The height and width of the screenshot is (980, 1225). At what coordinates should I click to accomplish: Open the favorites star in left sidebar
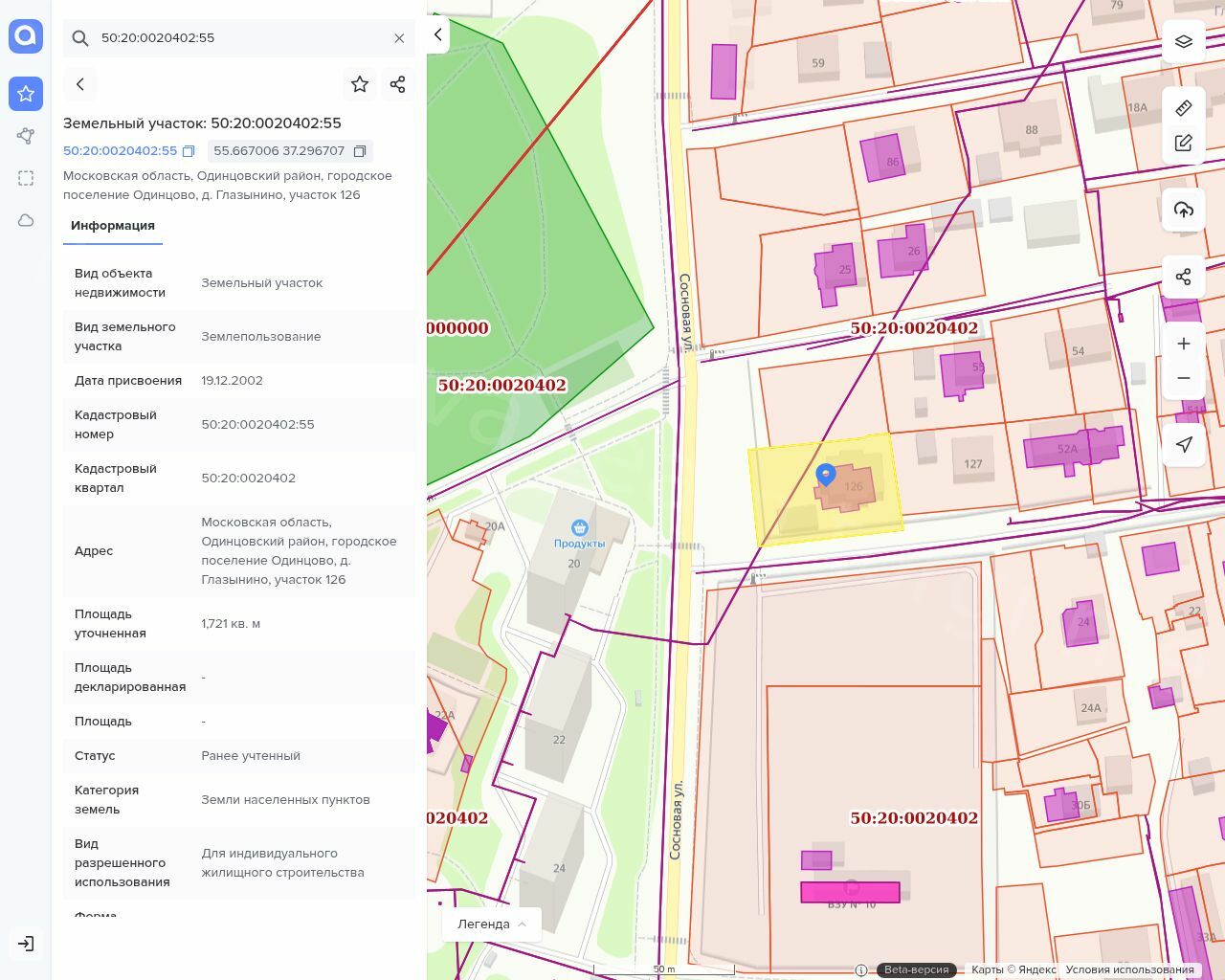[x=26, y=94]
